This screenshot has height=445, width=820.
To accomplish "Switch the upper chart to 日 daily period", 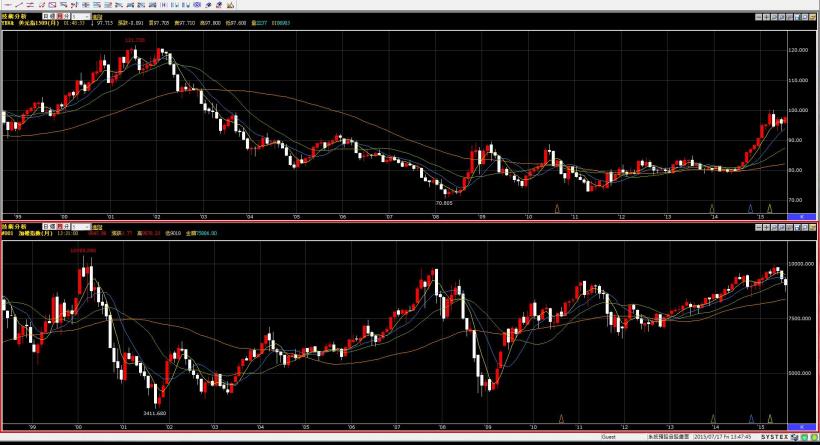I will (x=48, y=18).
